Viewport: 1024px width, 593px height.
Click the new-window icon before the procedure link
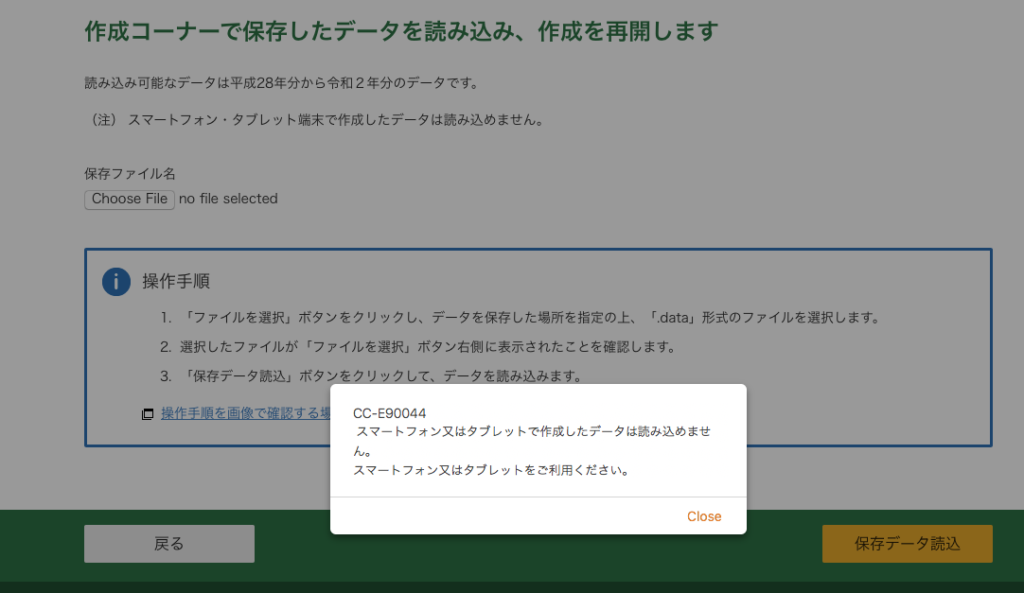click(148, 414)
